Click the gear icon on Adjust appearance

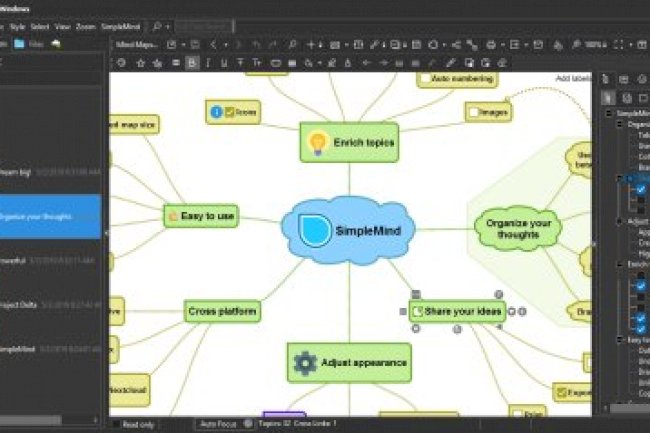(x=305, y=363)
